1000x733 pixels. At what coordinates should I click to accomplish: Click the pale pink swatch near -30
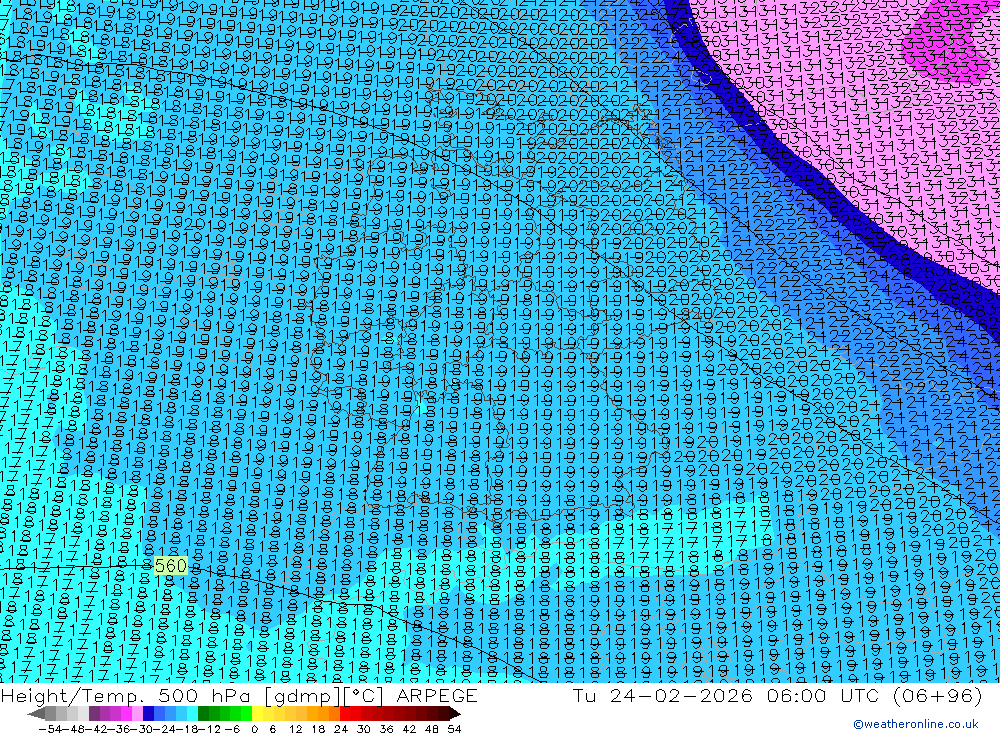137,714
